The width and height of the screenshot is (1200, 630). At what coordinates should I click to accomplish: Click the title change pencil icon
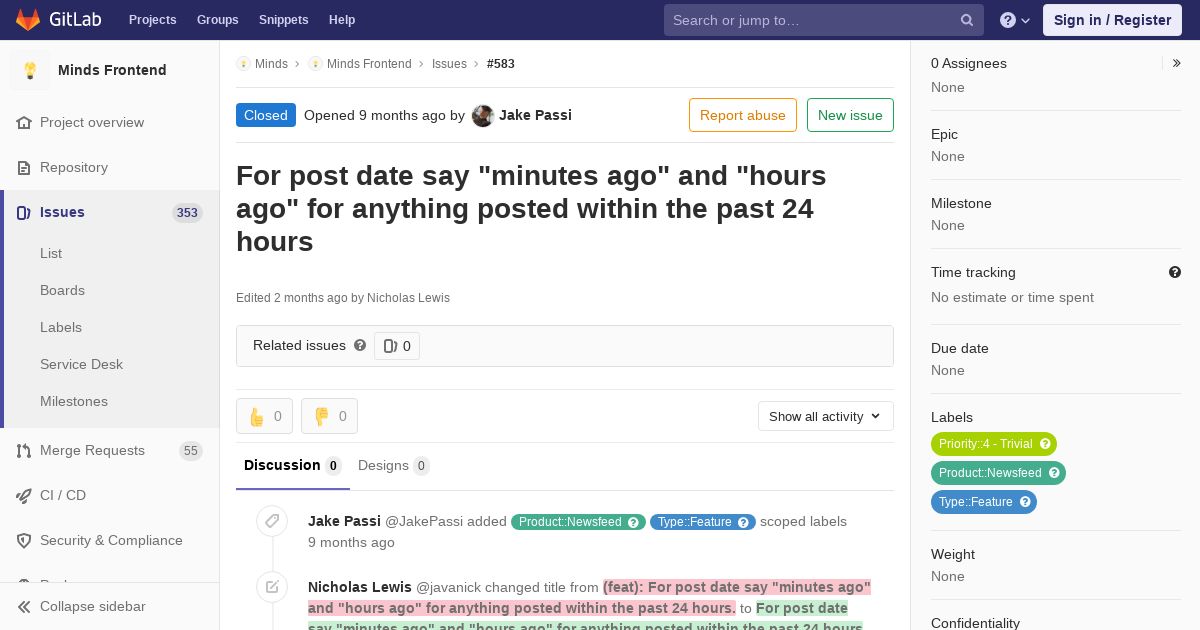(x=272, y=587)
